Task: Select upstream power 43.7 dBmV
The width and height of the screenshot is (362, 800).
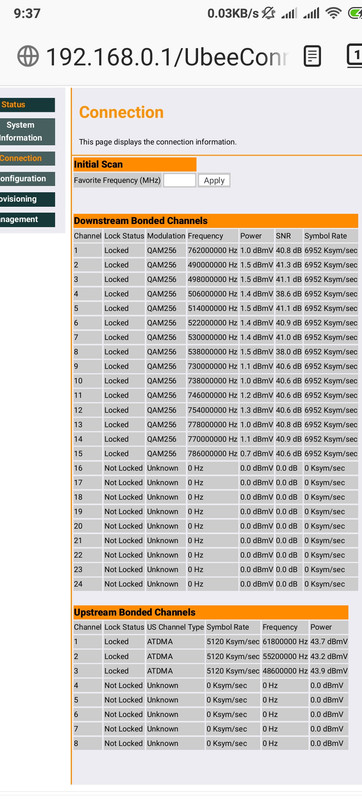Action: pyautogui.click(x=329, y=642)
